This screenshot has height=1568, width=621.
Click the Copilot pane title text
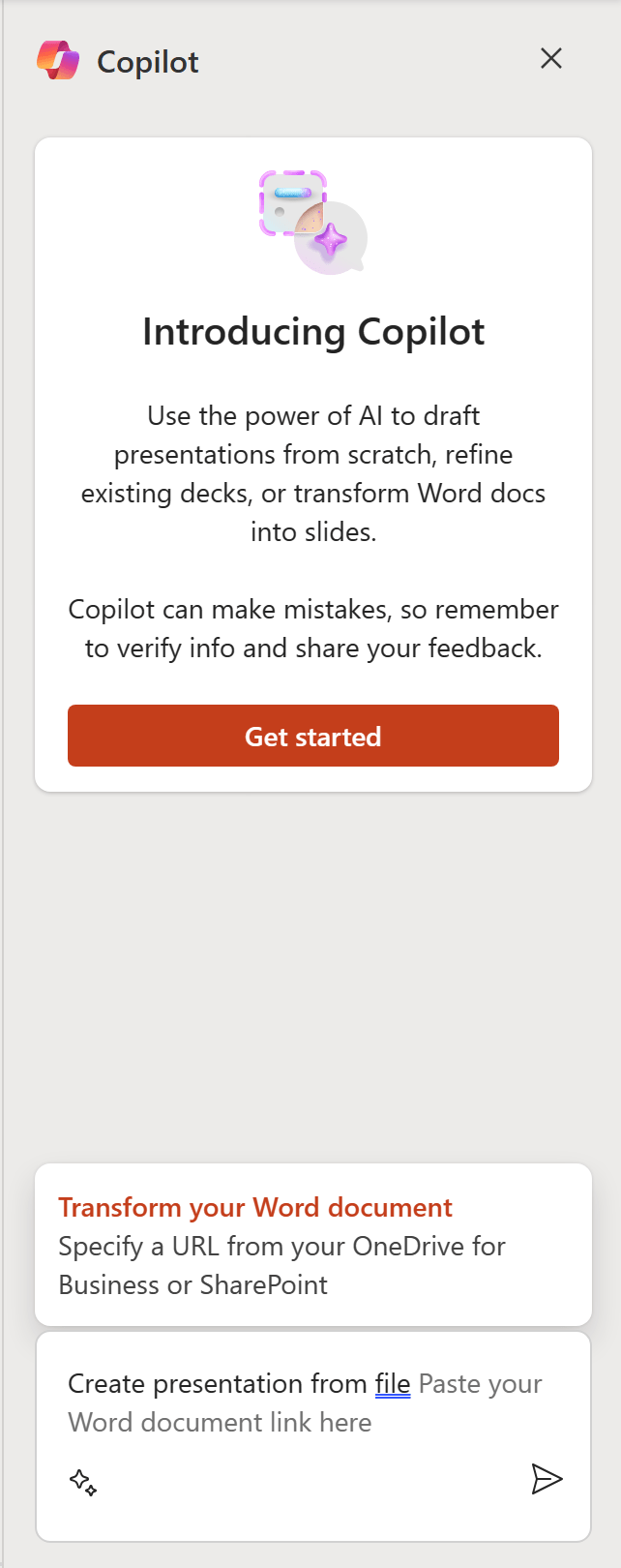click(x=148, y=62)
